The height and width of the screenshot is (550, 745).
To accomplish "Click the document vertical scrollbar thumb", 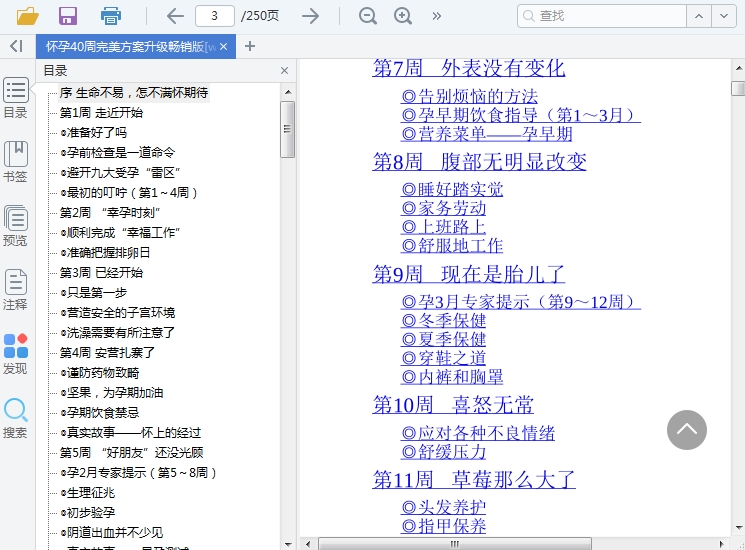I will 738,88.
